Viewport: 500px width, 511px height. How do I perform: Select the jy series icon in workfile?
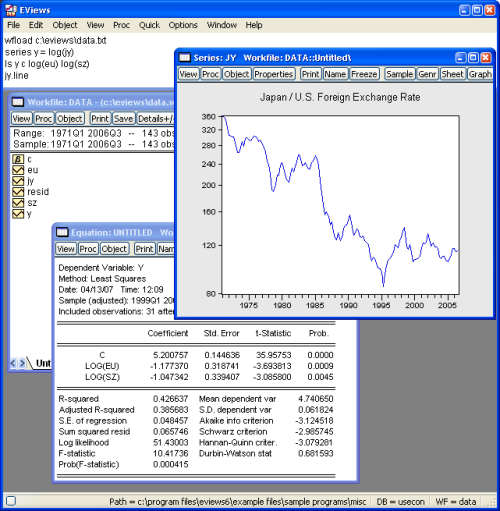click(18, 181)
